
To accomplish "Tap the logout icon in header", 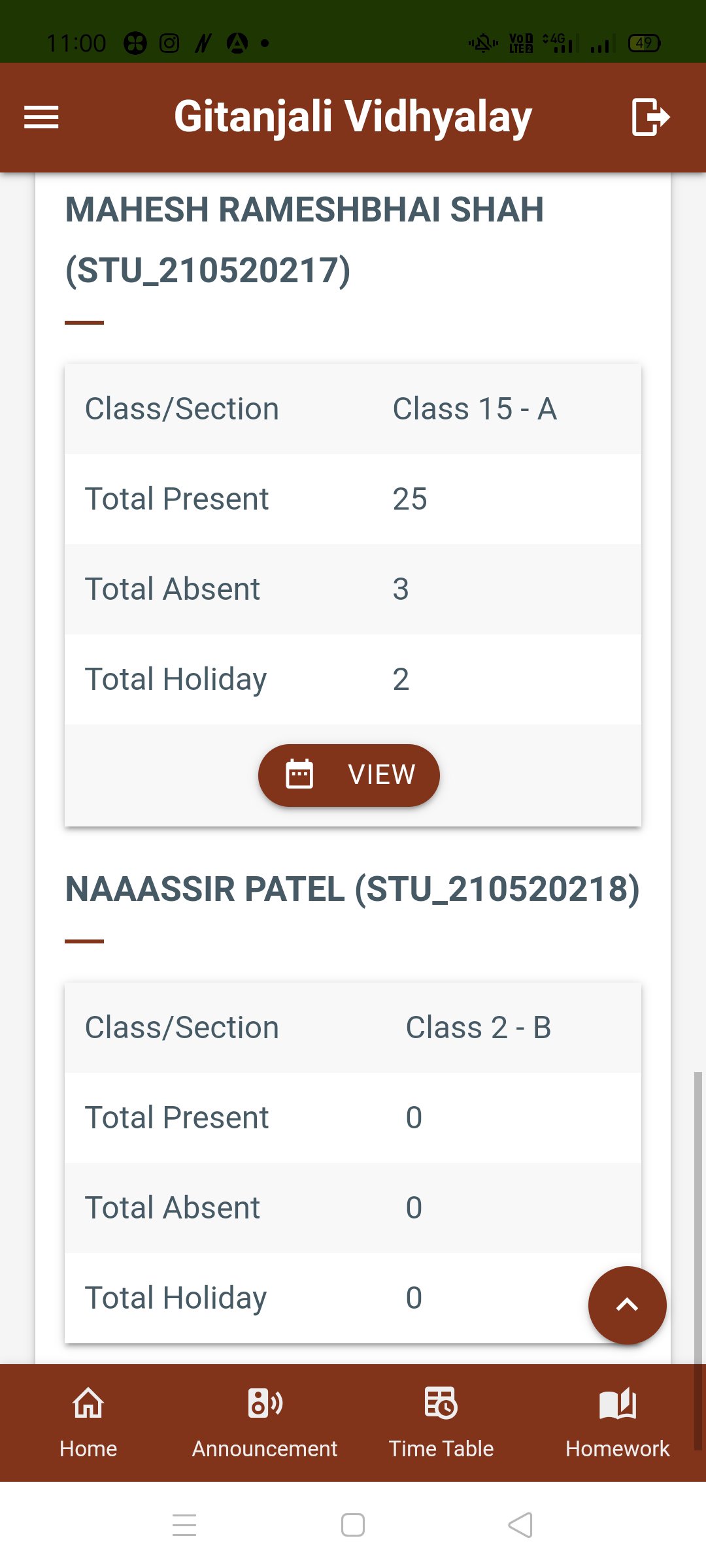I will (x=650, y=118).
